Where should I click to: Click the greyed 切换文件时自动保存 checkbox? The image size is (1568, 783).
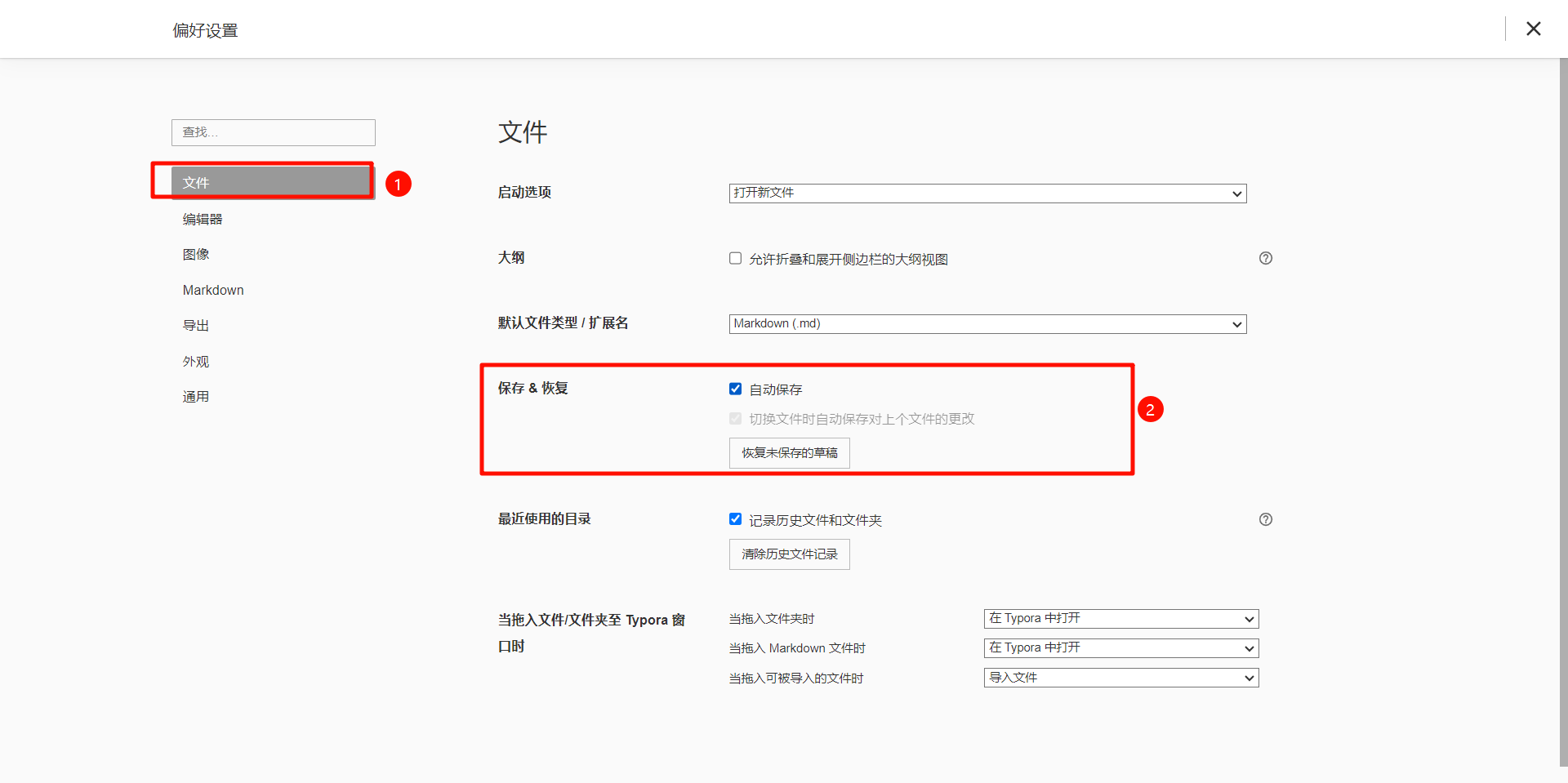735,418
